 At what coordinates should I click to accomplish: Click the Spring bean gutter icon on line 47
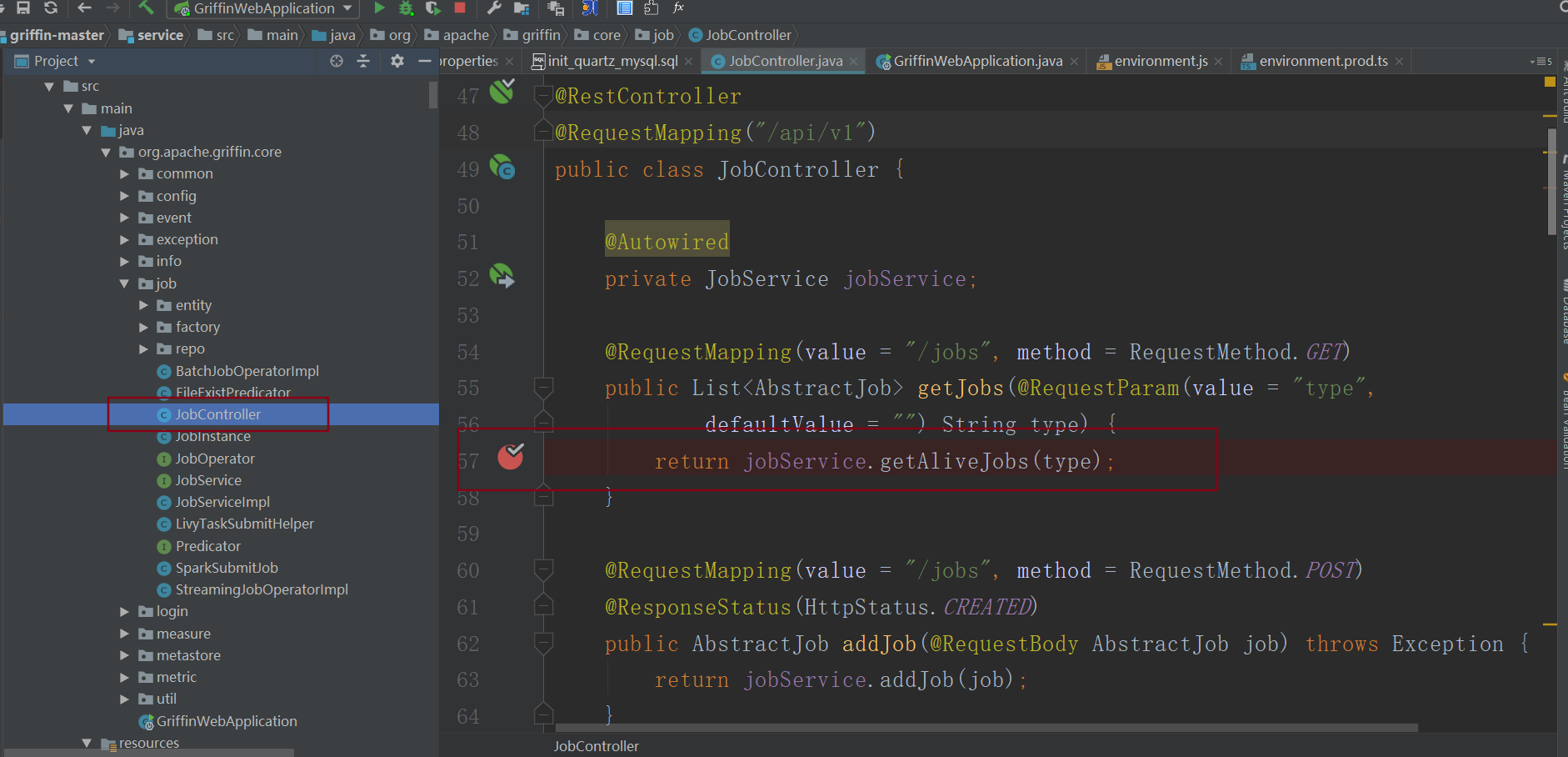click(x=502, y=91)
